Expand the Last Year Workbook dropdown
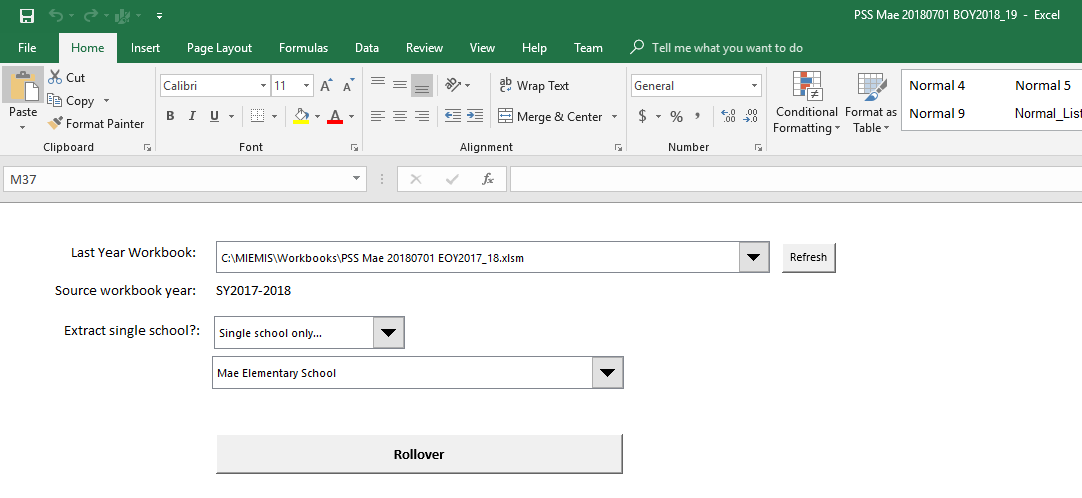This screenshot has height=498, width=1082. click(753, 258)
